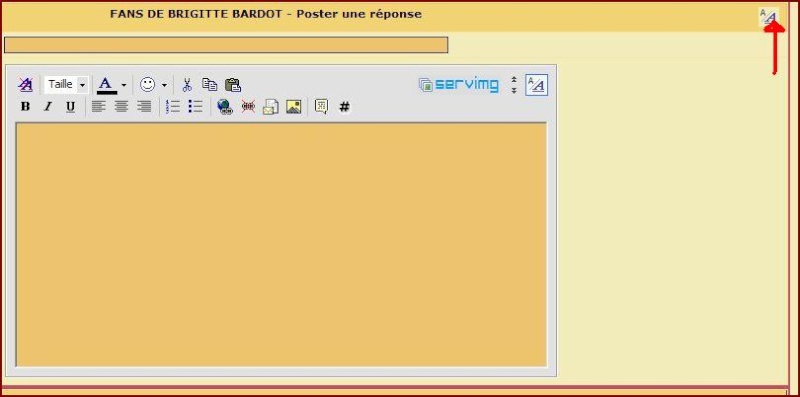Expand the smiley dropdown arrow

[164, 85]
